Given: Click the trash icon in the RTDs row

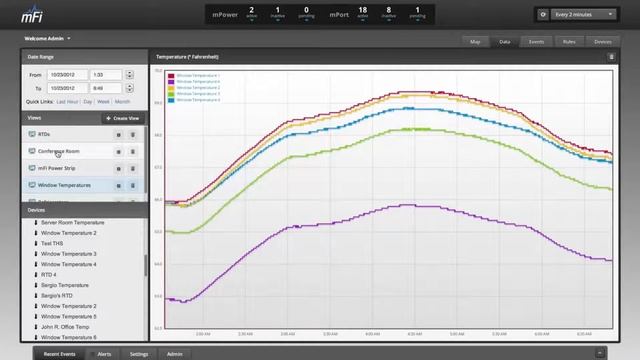Looking at the screenshot, I should click(133, 135).
